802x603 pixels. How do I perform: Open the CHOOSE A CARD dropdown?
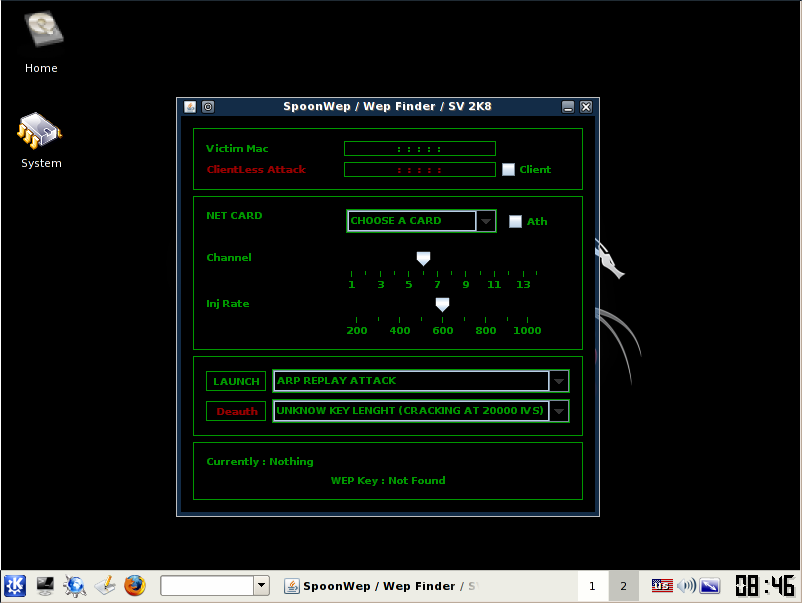[x=421, y=221]
